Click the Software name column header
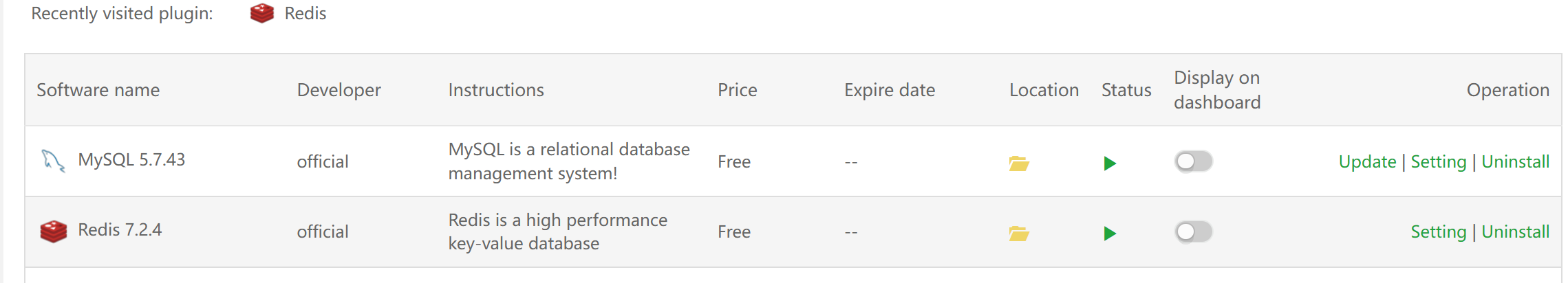 98,90
